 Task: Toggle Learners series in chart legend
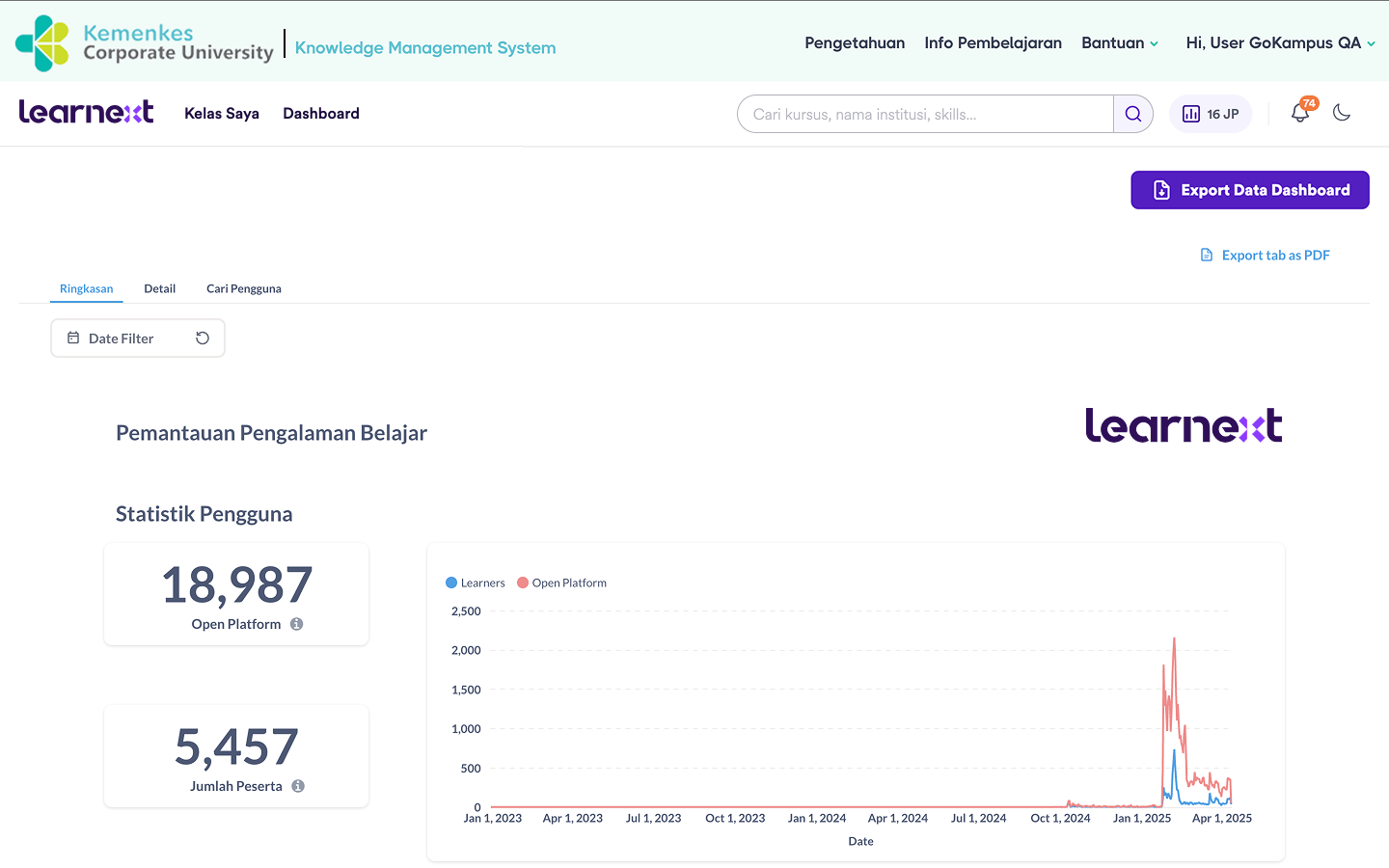tap(476, 583)
